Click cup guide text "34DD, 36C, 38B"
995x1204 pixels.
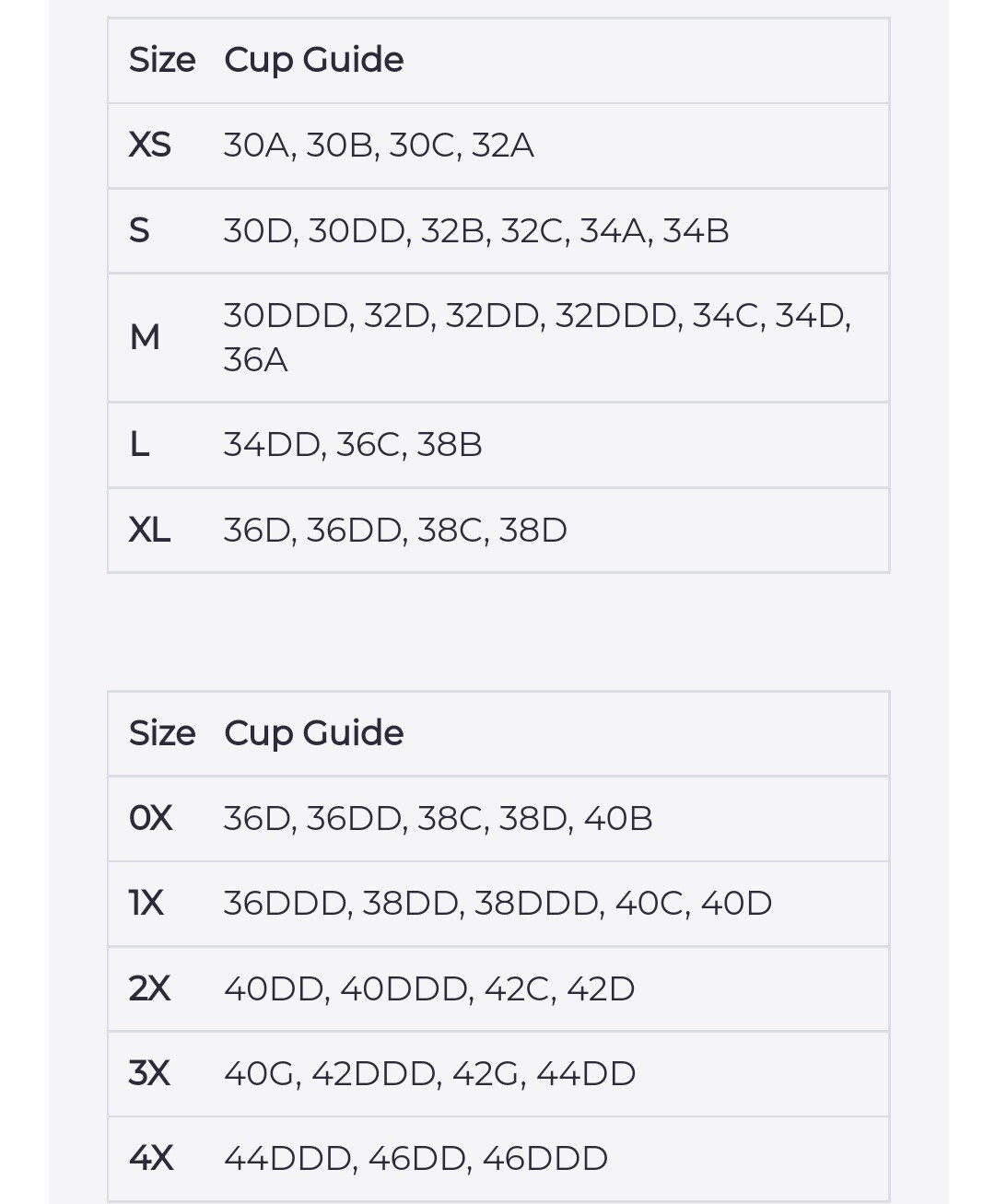[353, 445]
